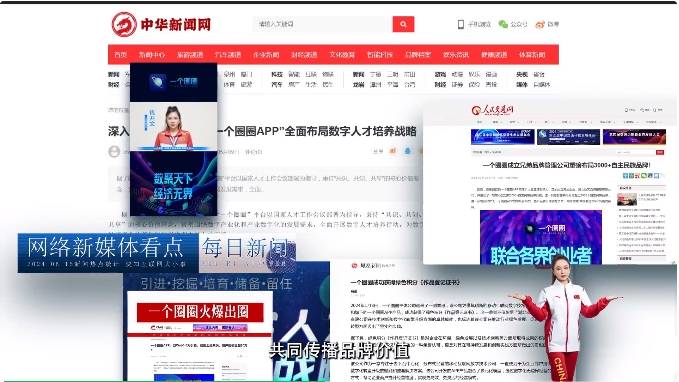Image resolution: width=679 pixels, height=382 pixels.
Task: Click the red magnifier search button
Action: pyautogui.click(x=403, y=24)
